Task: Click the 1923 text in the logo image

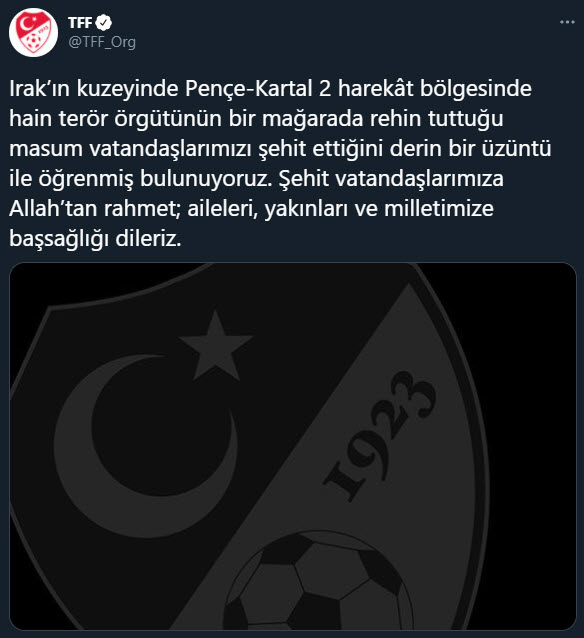Action: 380,435
